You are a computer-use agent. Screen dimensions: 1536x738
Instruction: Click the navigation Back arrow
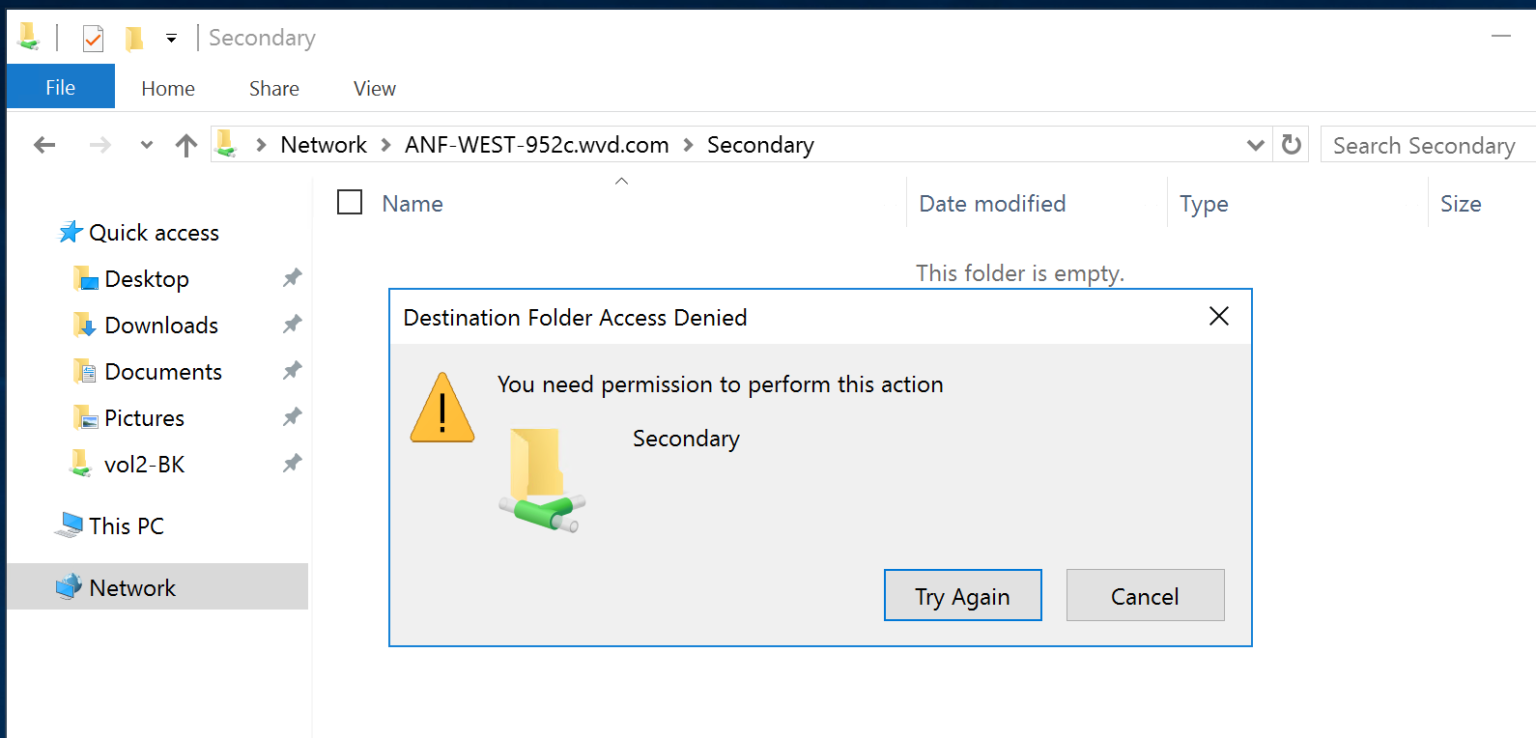[x=44, y=144]
